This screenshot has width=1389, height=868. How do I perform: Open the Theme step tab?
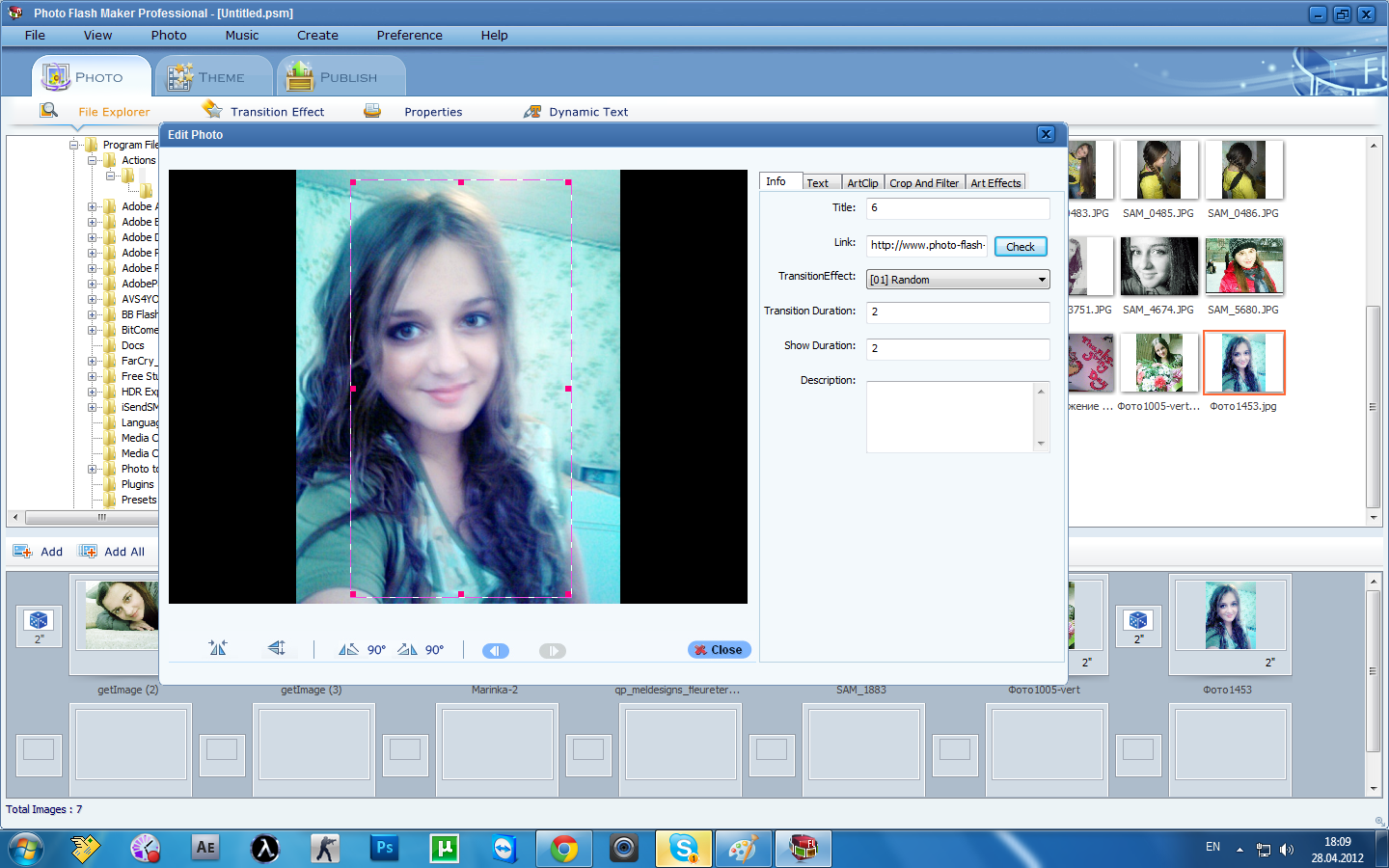(x=214, y=76)
